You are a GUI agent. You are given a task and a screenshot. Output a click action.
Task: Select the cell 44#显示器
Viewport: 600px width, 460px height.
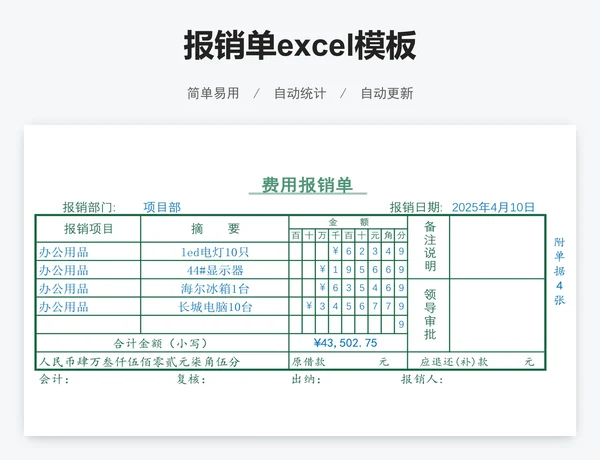[x=215, y=270]
